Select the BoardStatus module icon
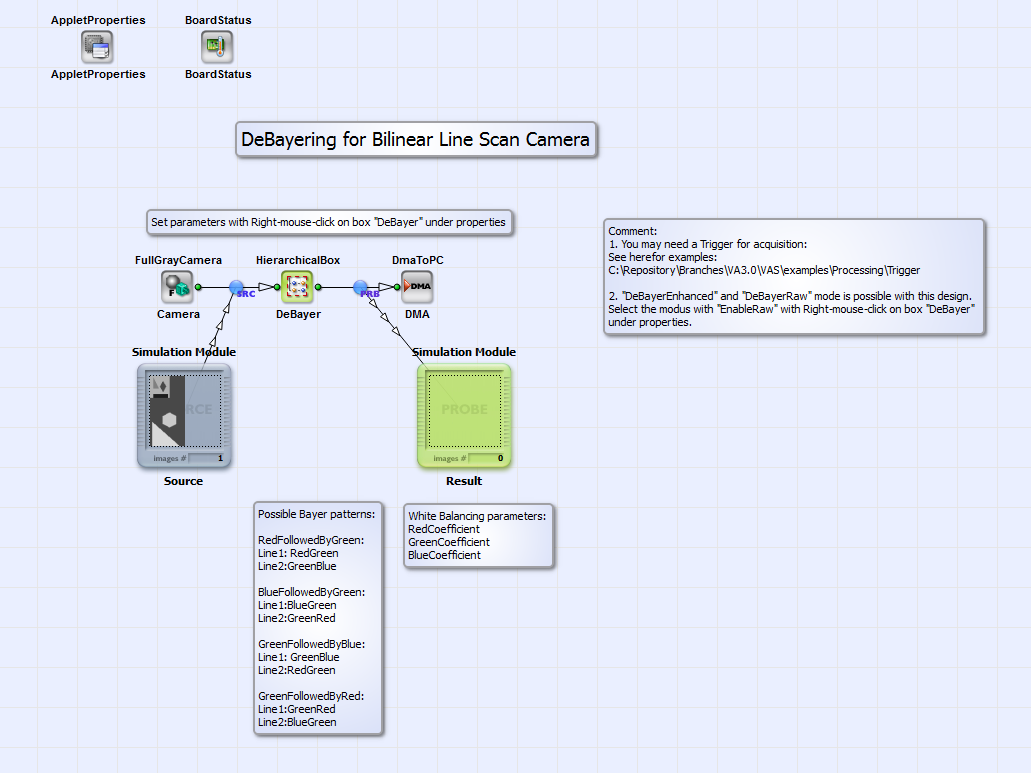 tap(217, 46)
